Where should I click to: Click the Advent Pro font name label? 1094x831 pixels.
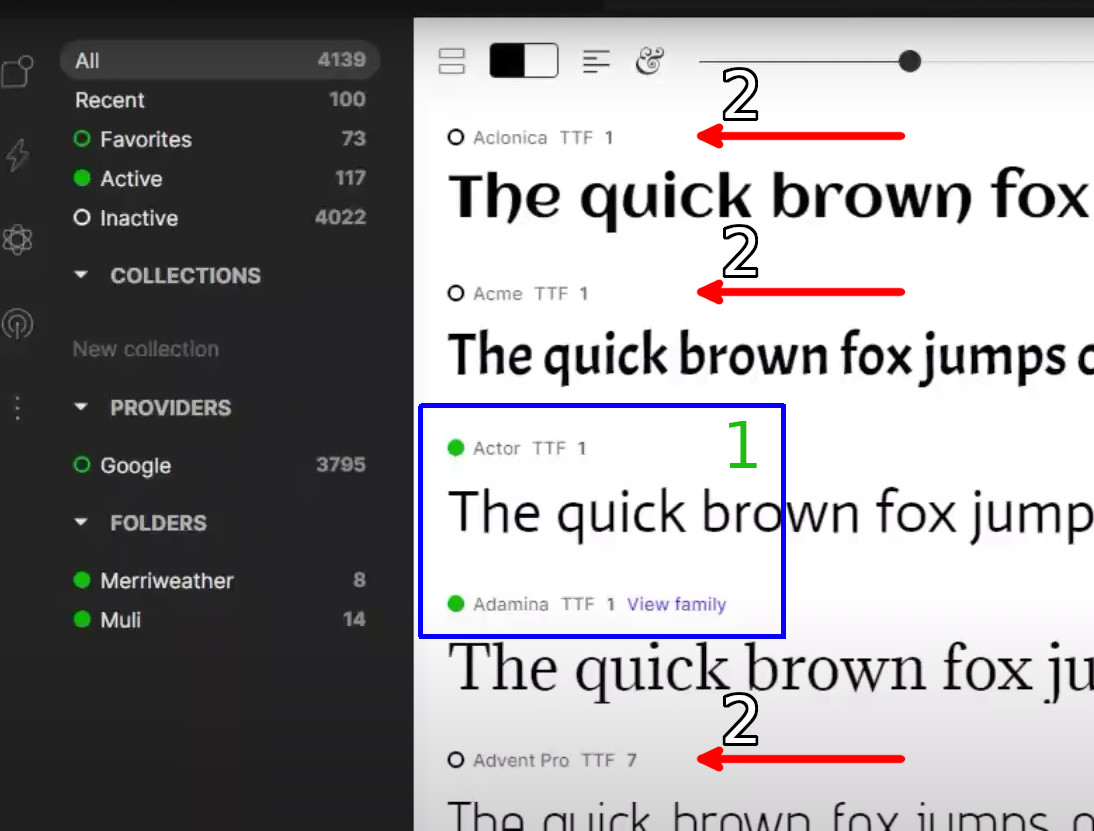(521, 760)
